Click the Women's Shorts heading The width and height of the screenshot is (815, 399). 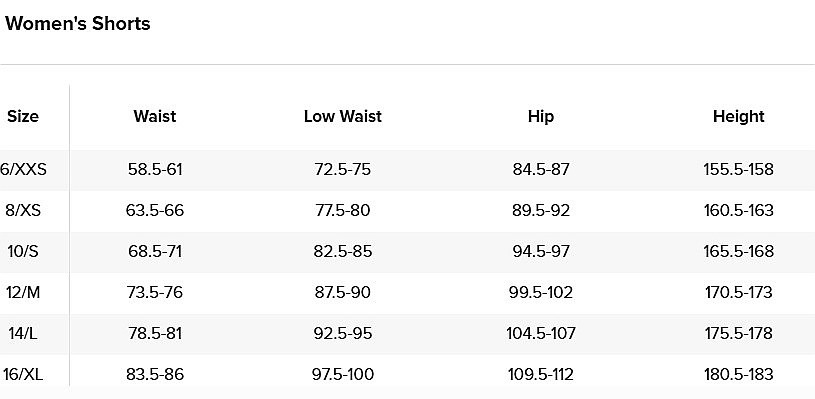coord(77,23)
